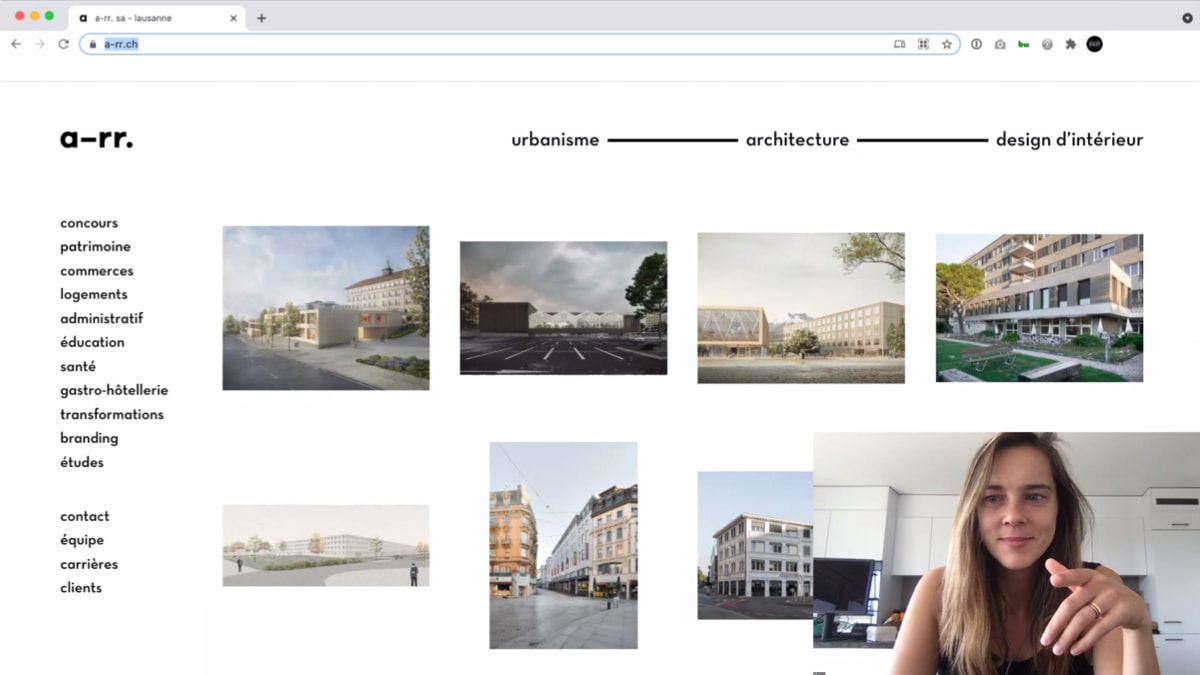
Task: Open the design d'intérieur section
Action: 1069,140
